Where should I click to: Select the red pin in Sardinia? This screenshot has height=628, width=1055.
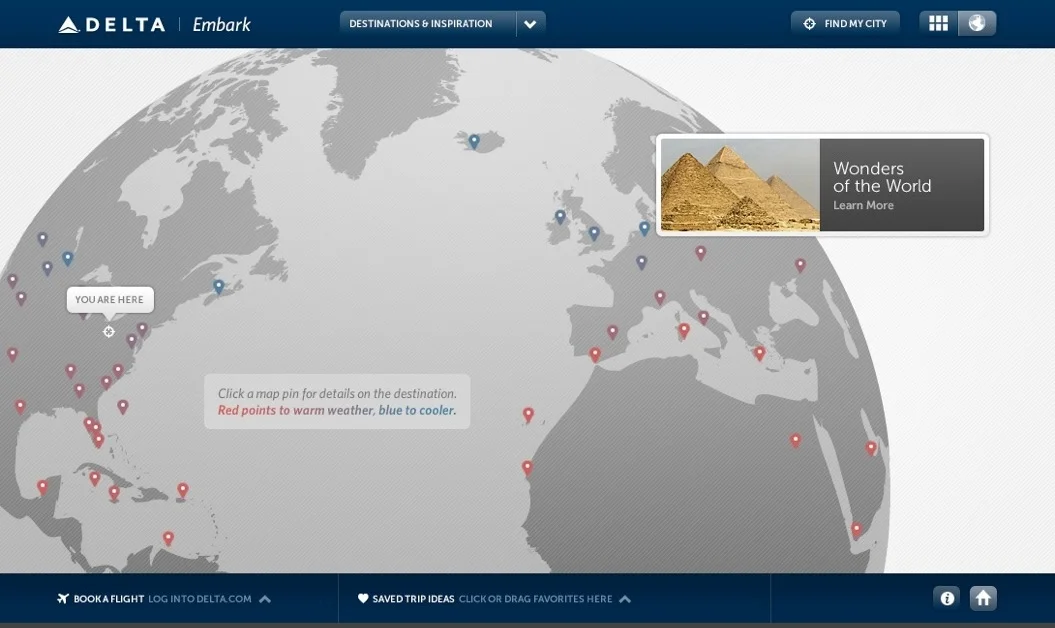point(684,331)
